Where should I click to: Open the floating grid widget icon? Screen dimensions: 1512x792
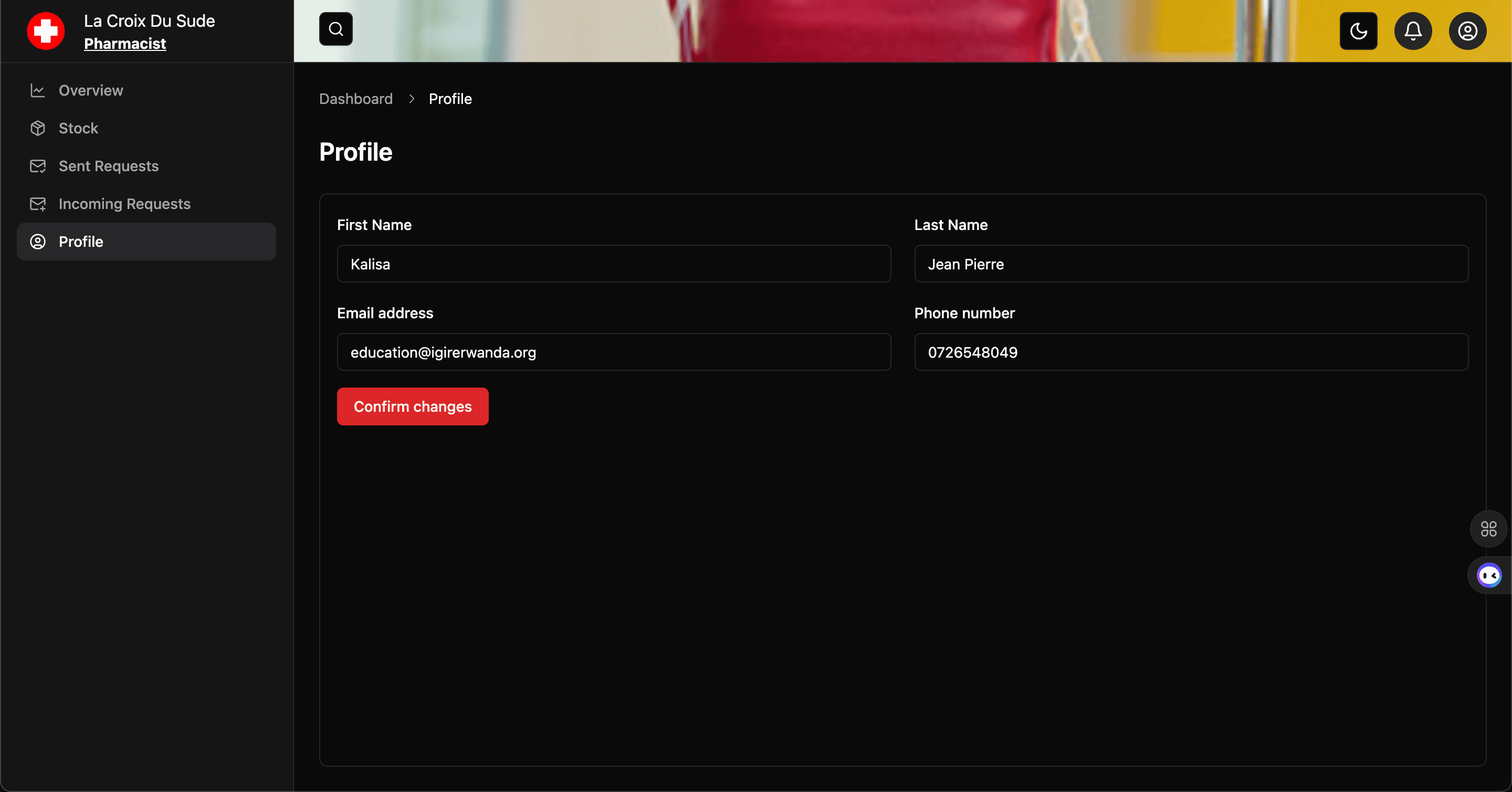(1488, 529)
